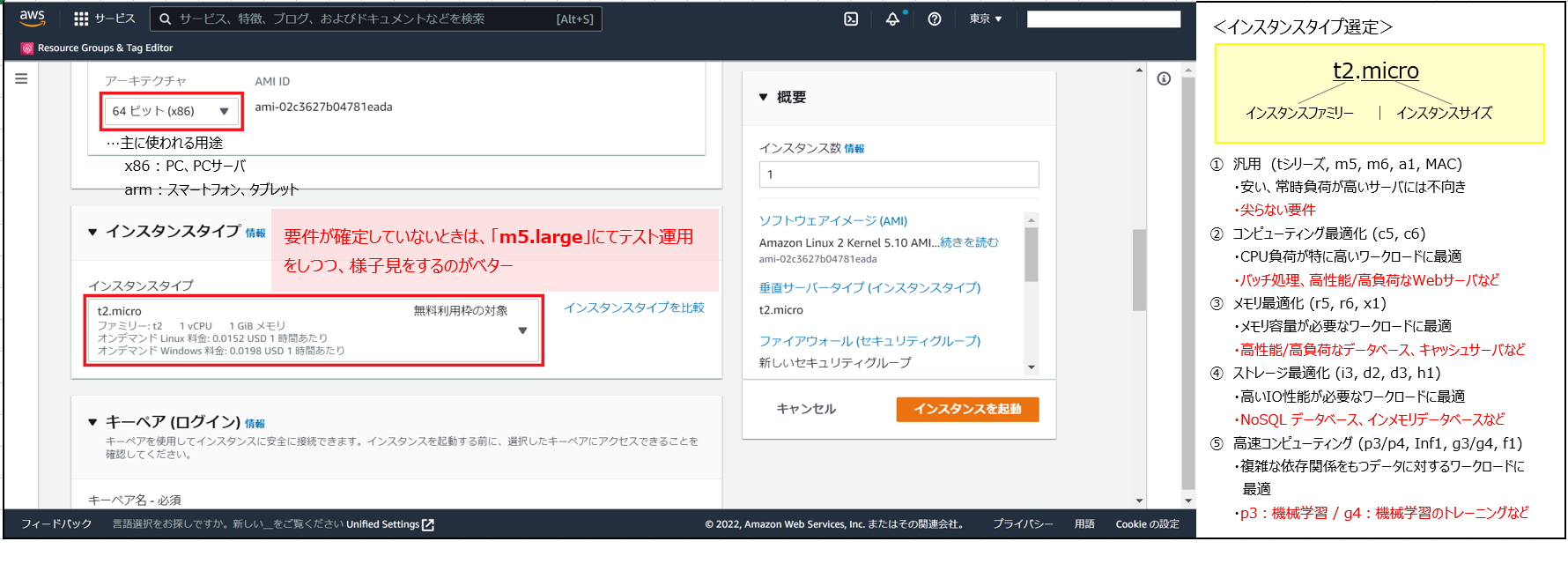The image size is (1568, 571).
Task: Open 情報 link next to キーペア
Action: [x=255, y=424]
